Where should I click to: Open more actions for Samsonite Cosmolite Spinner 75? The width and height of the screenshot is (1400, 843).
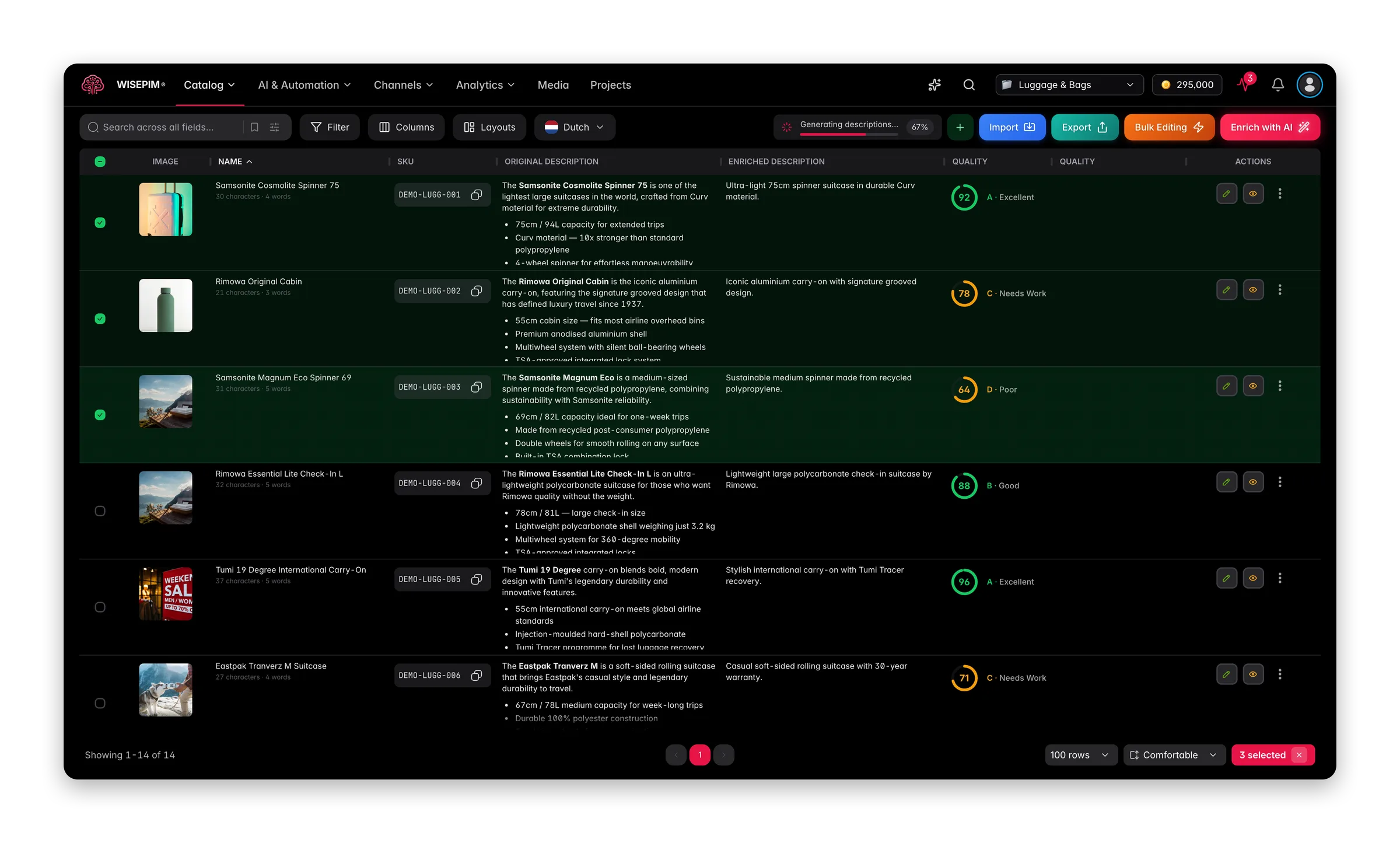(1280, 194)
